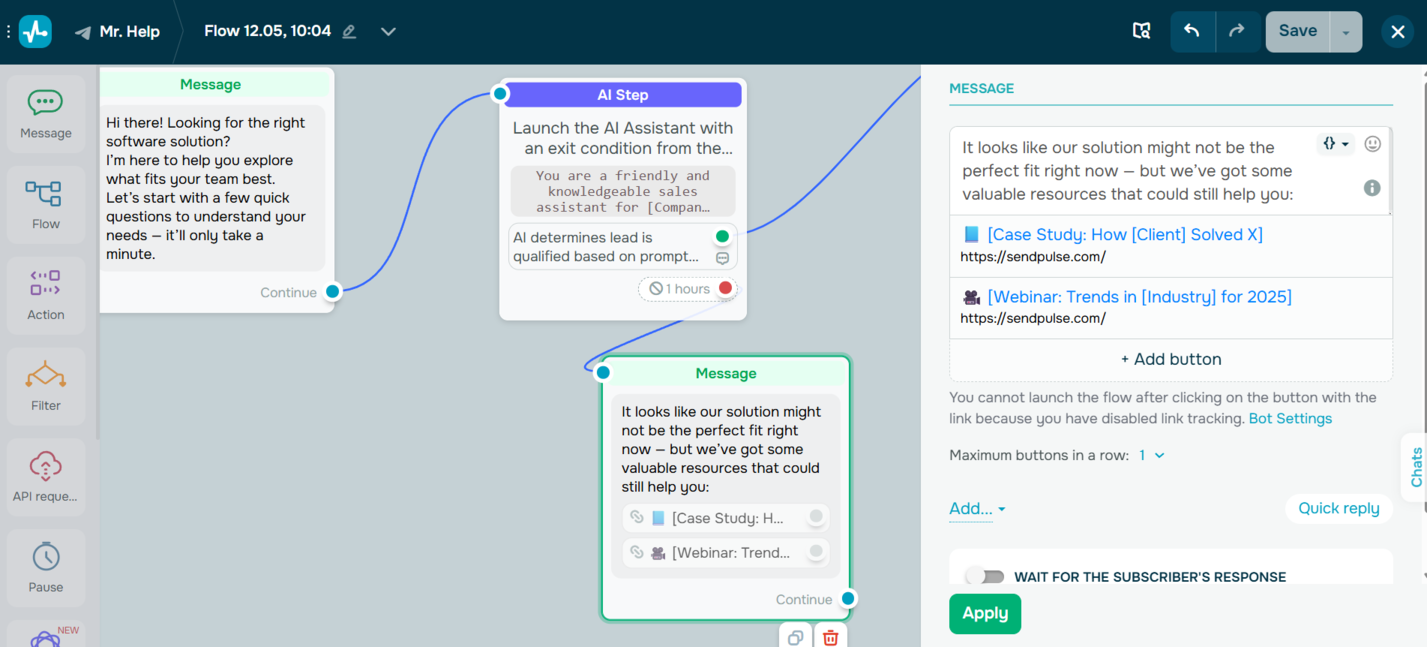
Task: Duplicate the selected Message block
Action: click(796, 637)
